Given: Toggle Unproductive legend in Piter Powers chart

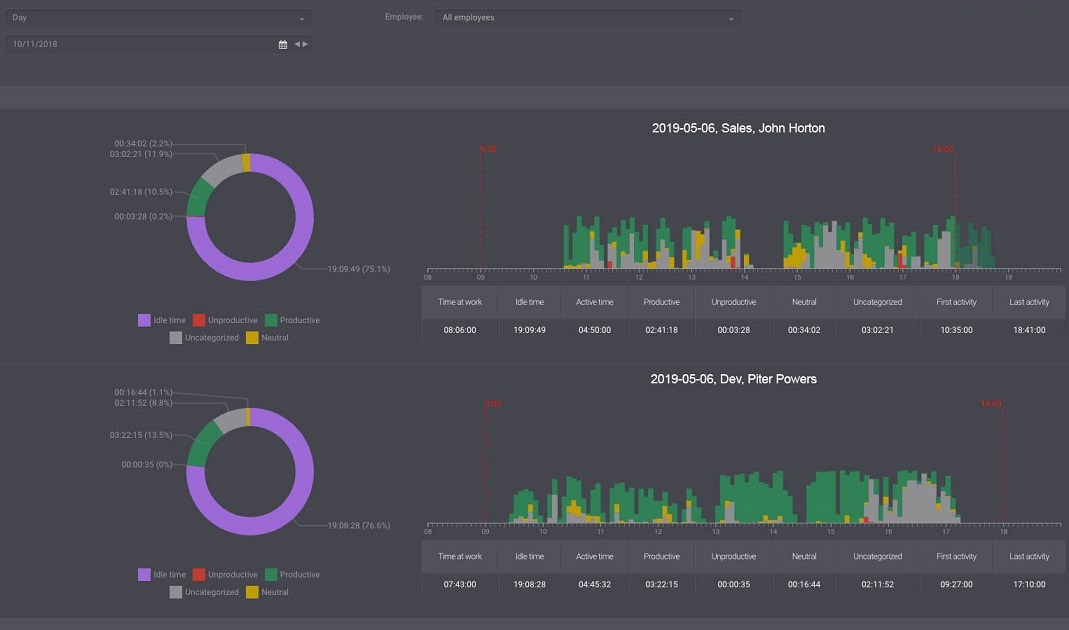Looking at the screenshot, I should click(x=225, y=574).
